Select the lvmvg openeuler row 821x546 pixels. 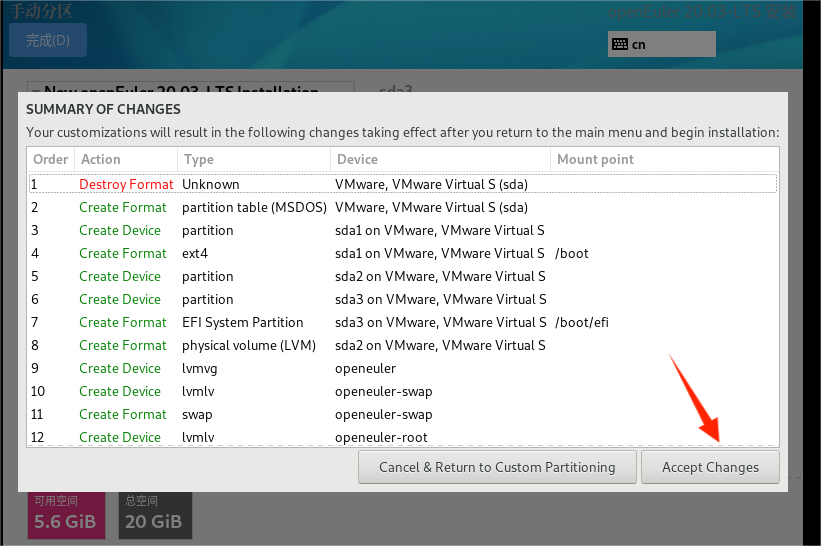click(400, 368)
